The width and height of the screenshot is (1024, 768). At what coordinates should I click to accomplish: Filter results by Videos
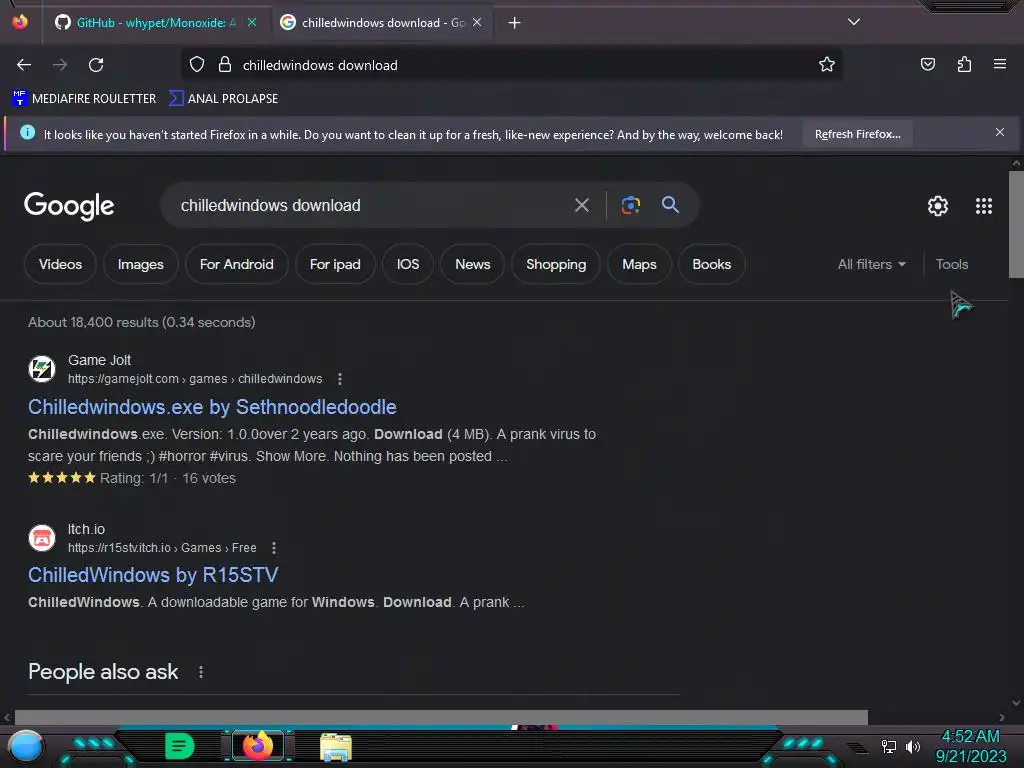click(x=60, y=264)
